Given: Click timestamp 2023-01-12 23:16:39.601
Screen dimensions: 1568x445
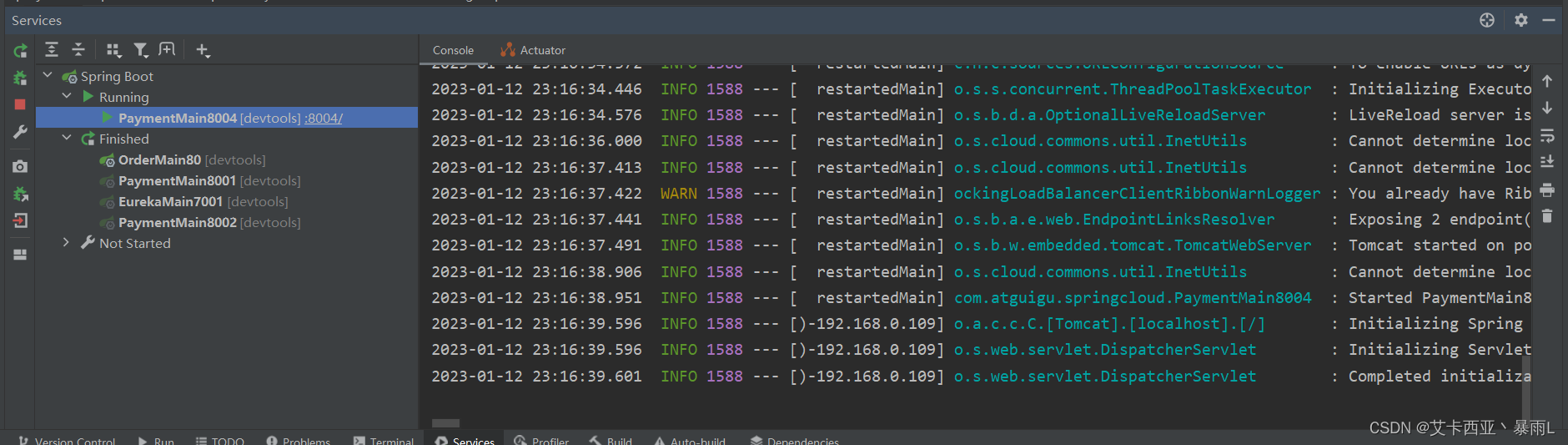Looking at the screenshot, I should coord(536,377).
